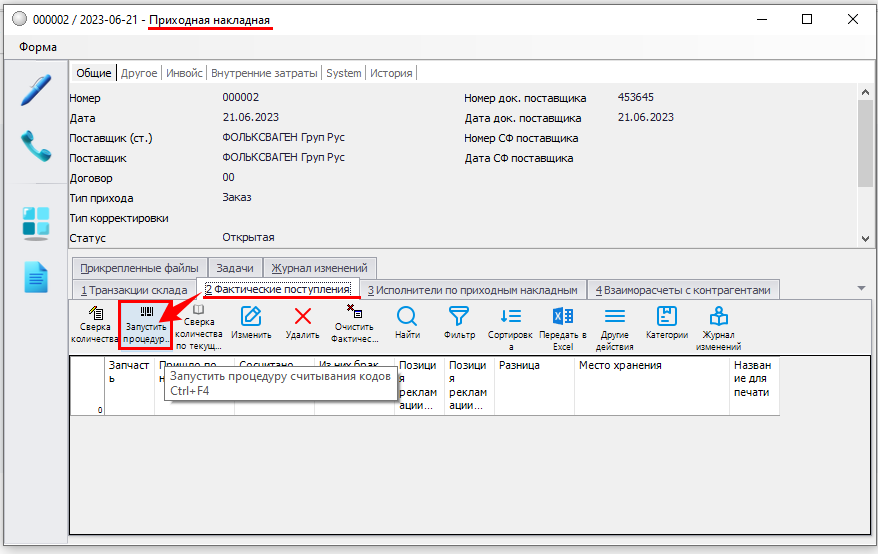Click the scroll down arrow of details panel
878x554 pixels.
click(865, 239)
